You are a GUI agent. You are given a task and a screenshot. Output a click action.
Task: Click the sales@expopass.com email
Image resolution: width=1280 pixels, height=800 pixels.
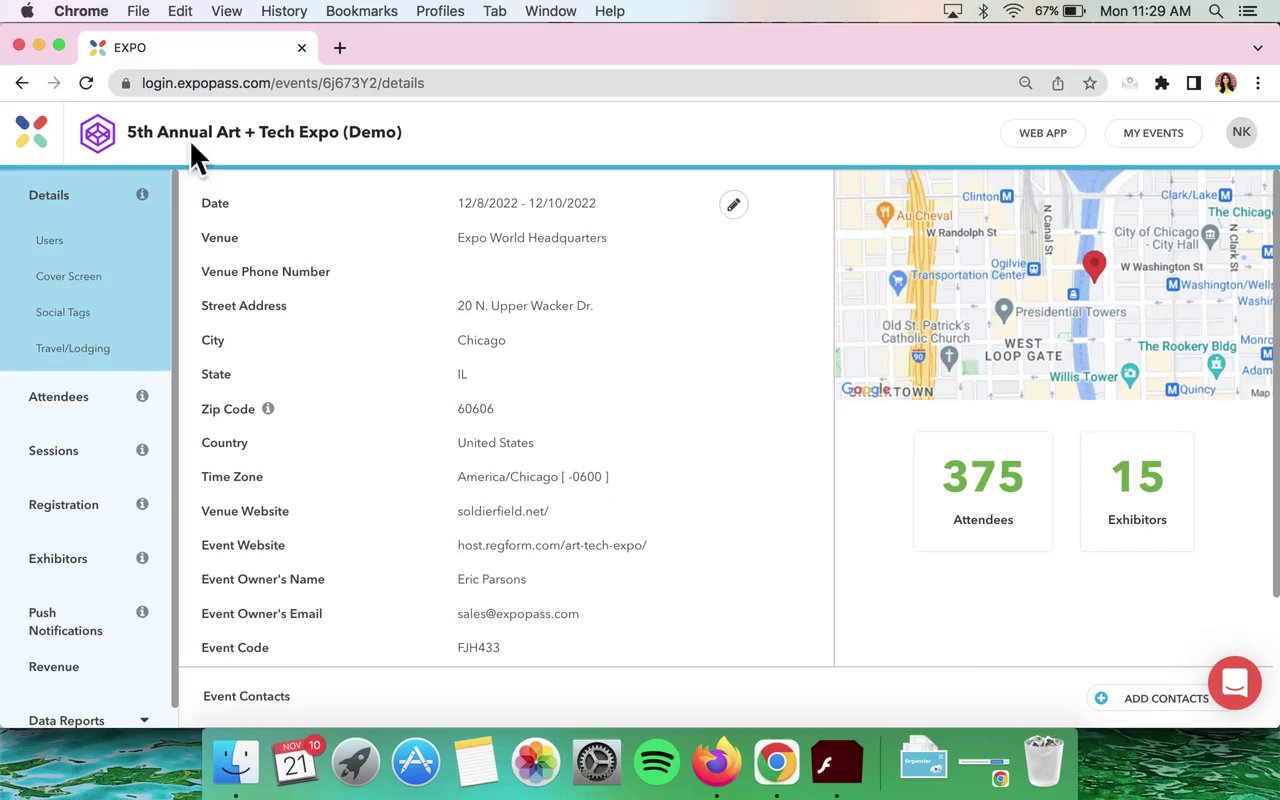click(x=518, y=614)
